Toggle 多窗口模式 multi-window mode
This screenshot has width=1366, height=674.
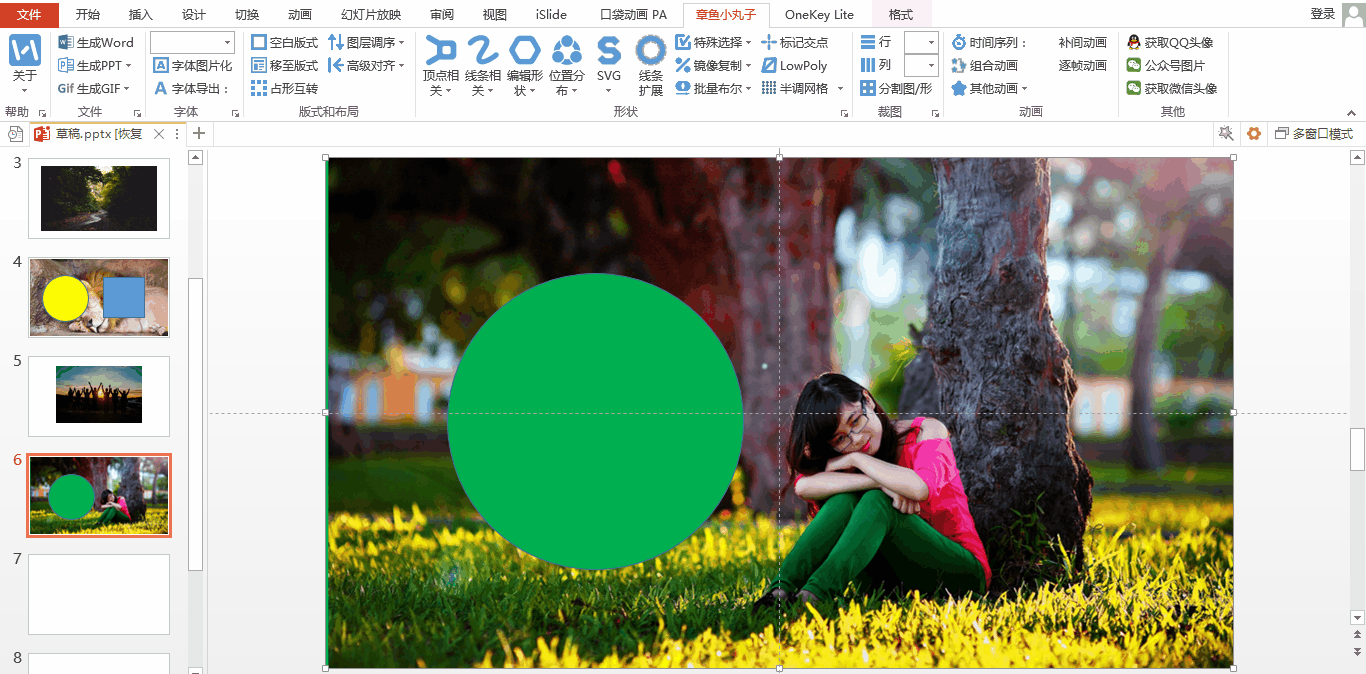(1313, 134)
